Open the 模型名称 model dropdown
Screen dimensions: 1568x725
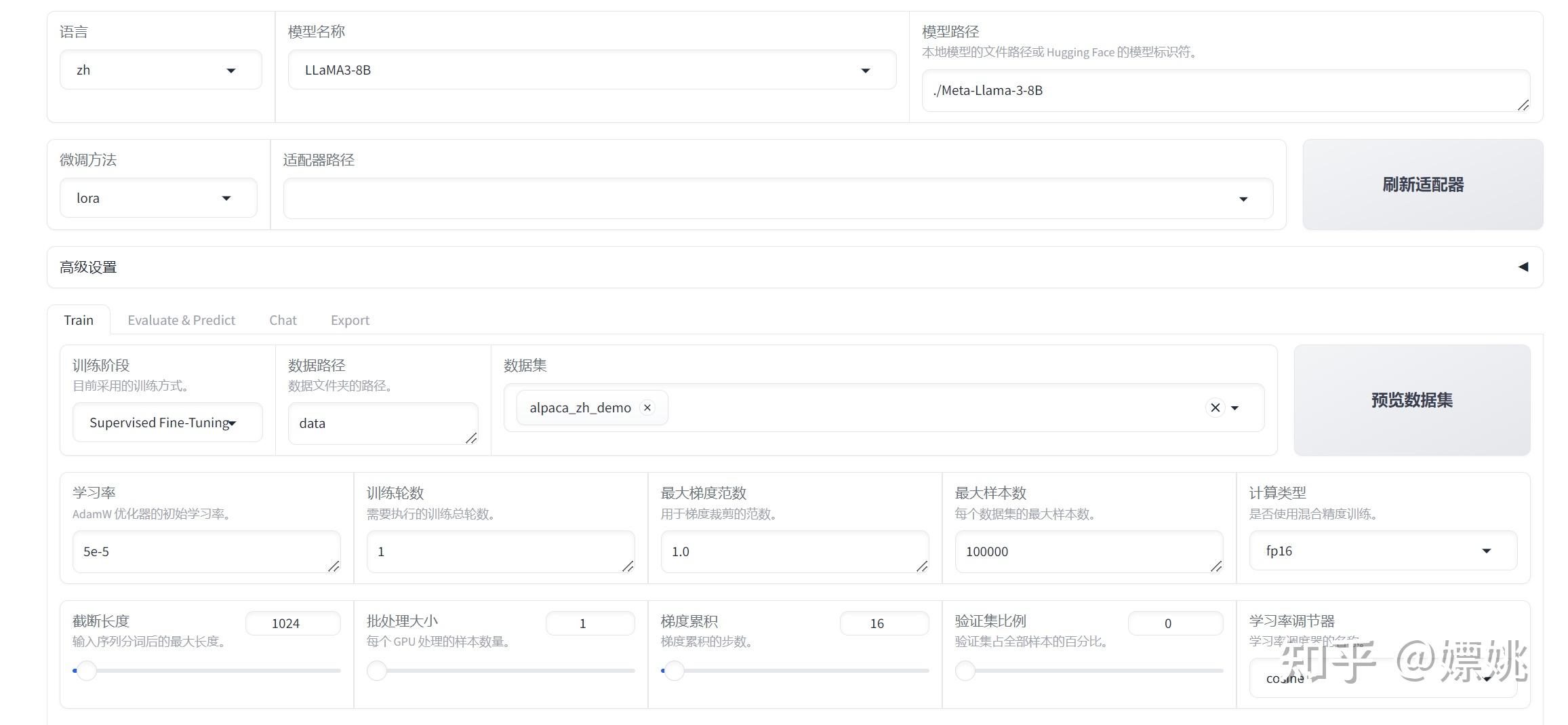click(x=866, y=70)
